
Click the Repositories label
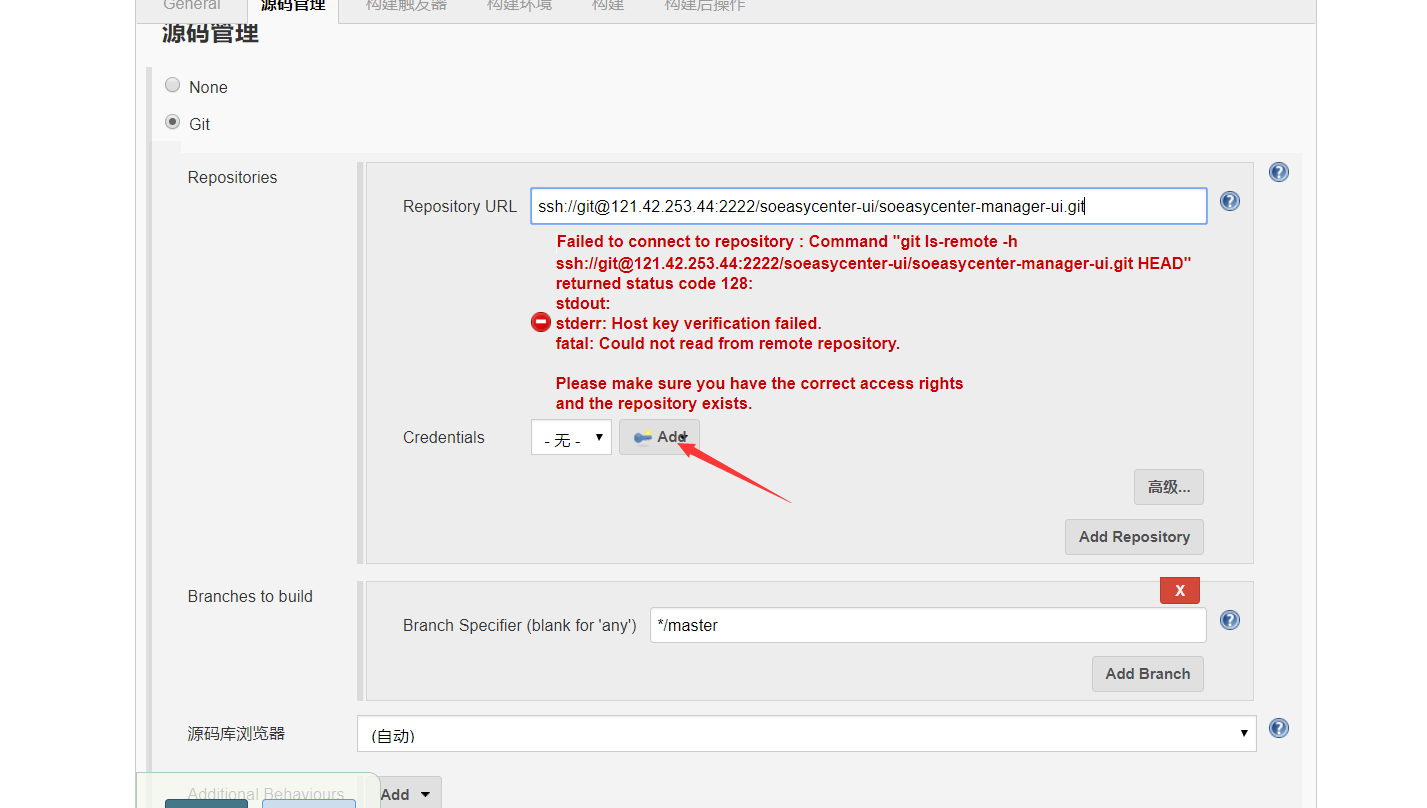click(x=232, y=177)
